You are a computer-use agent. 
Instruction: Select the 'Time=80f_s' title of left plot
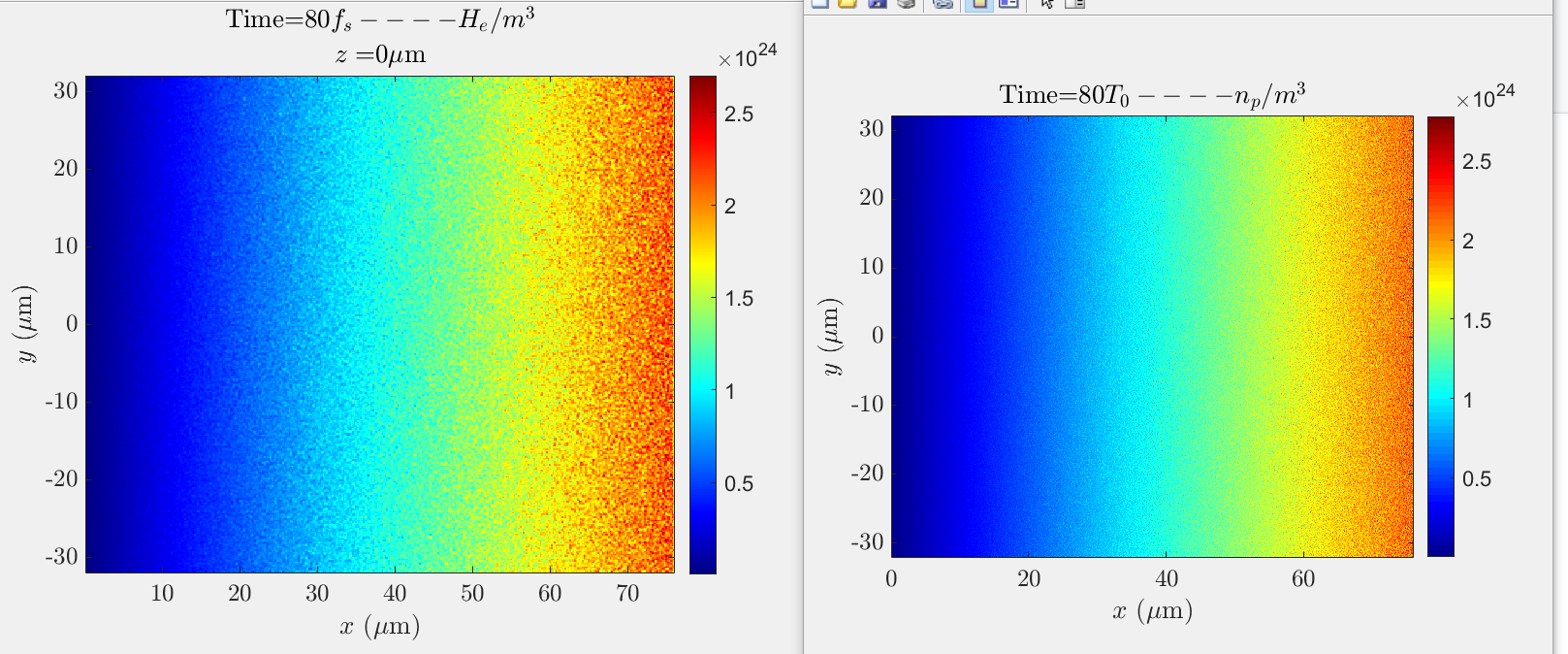380,18
